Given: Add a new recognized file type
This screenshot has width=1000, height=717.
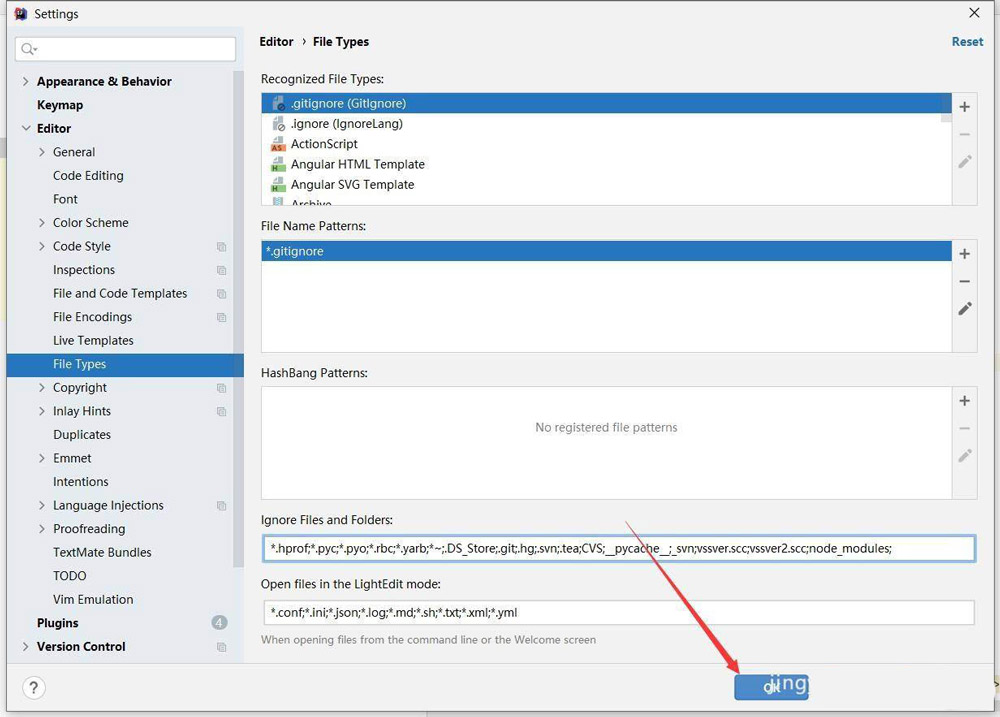Looking at the screenshot, I should click(964, 107).
